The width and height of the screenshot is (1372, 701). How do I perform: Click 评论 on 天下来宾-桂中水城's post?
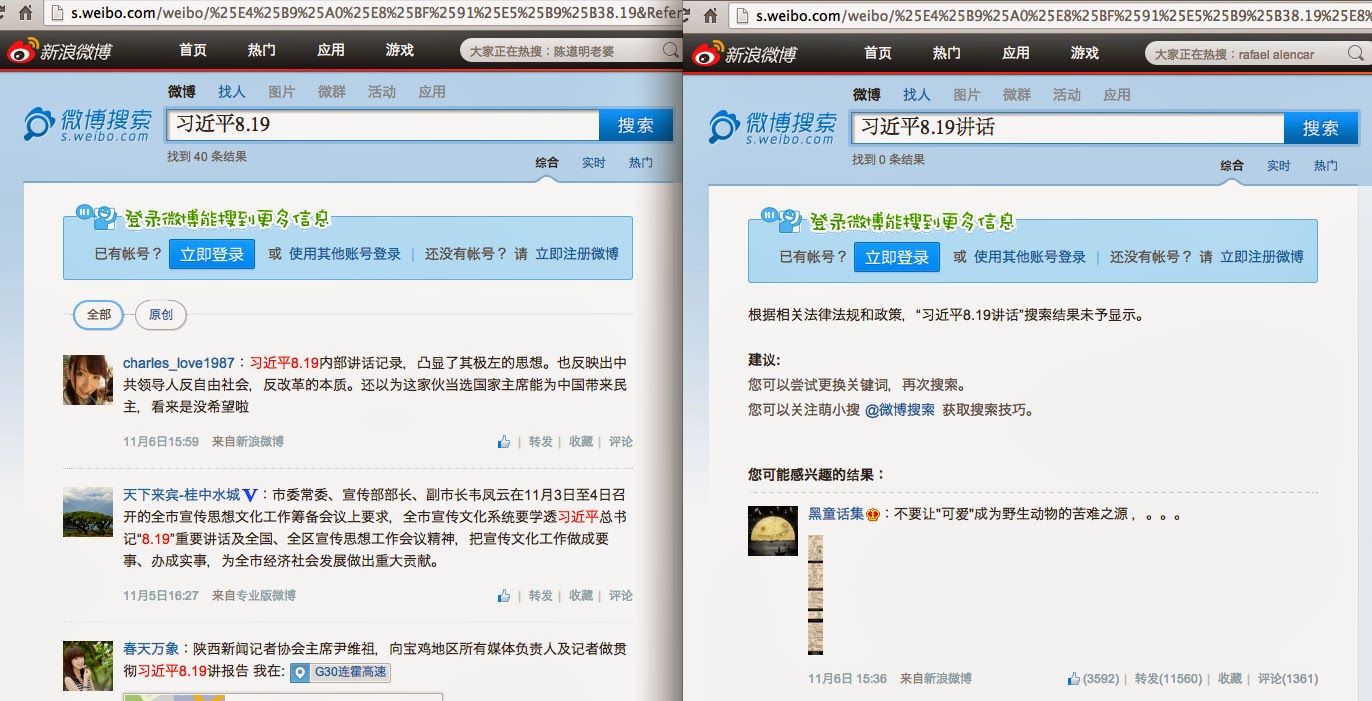[621, 596]
